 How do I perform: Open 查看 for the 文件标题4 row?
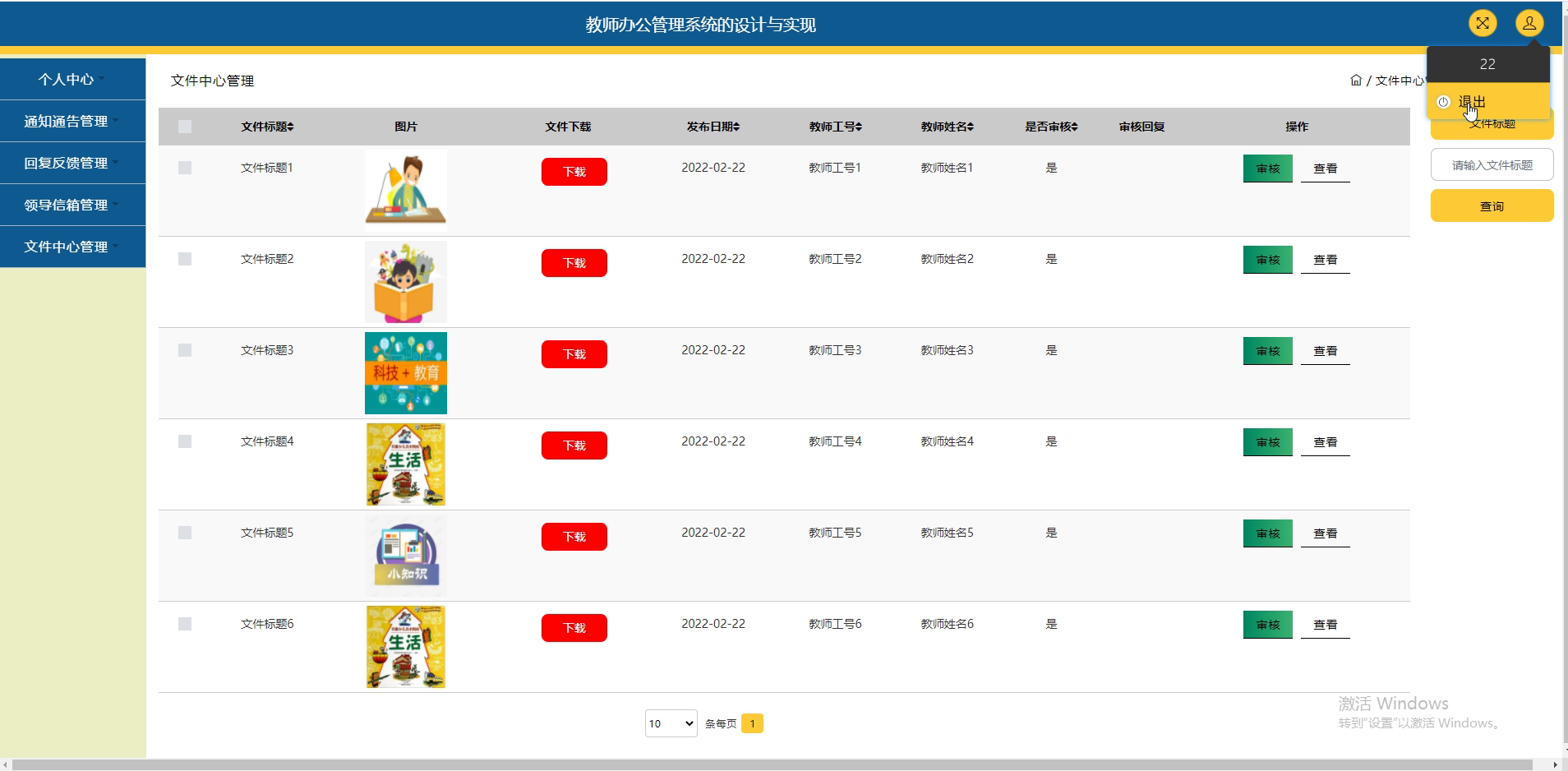click(x=1326, y=442)
